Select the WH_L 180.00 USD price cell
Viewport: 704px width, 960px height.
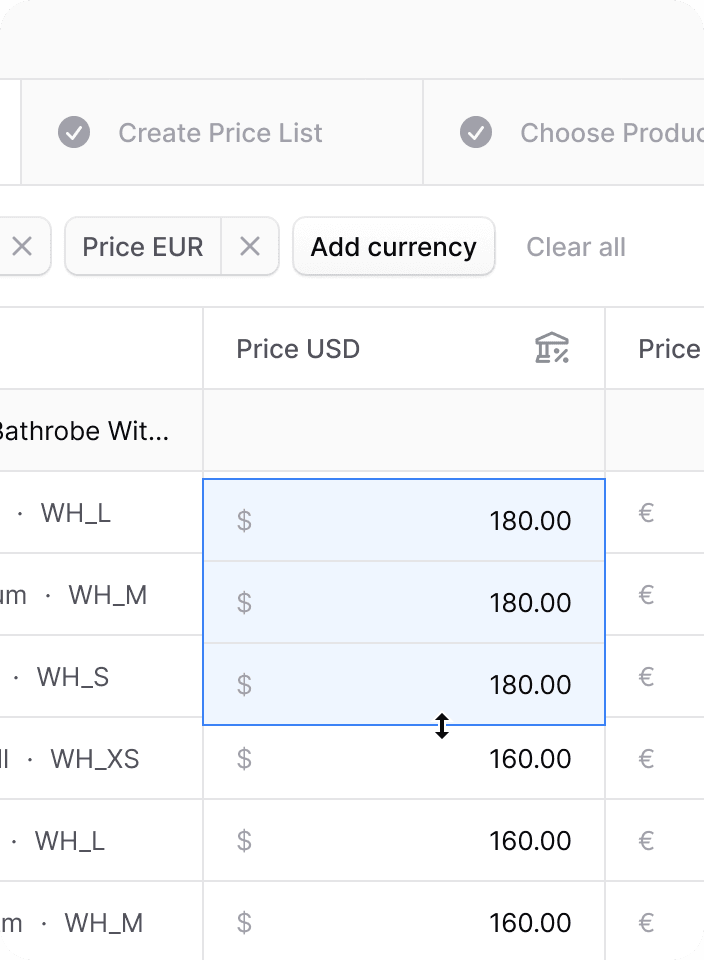[404, 520]
